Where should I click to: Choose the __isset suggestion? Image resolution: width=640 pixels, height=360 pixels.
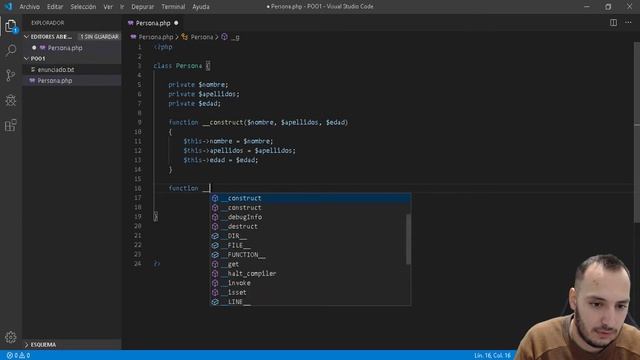310,292
